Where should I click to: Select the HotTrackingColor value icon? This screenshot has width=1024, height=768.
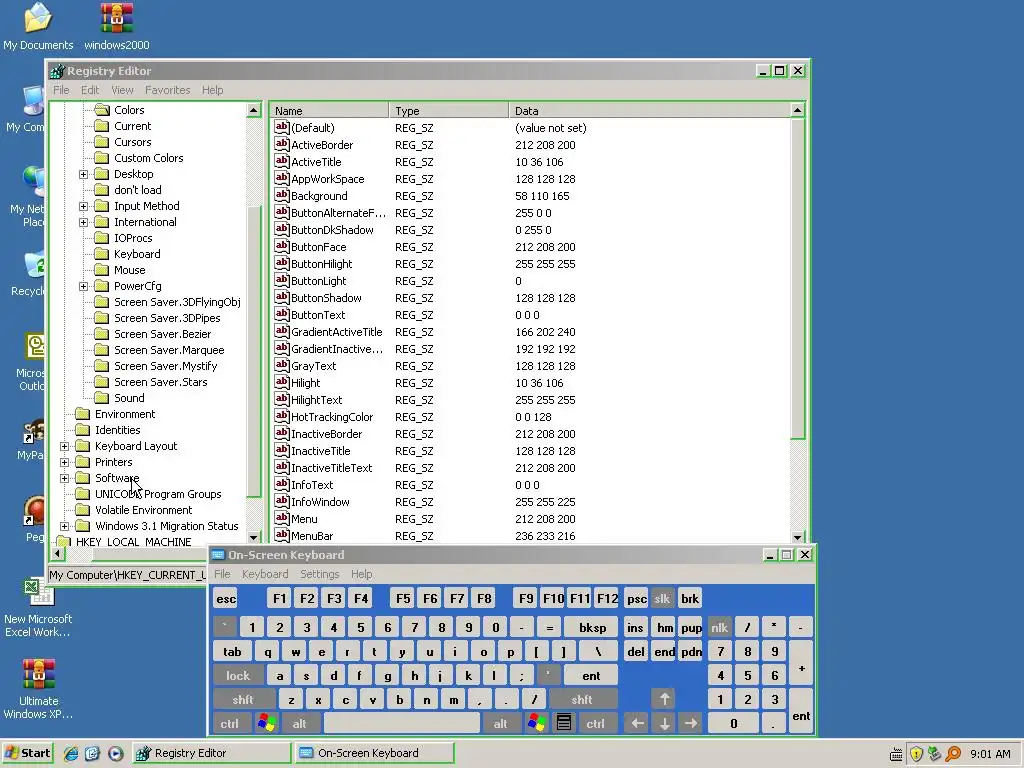(x=281, y=416)
